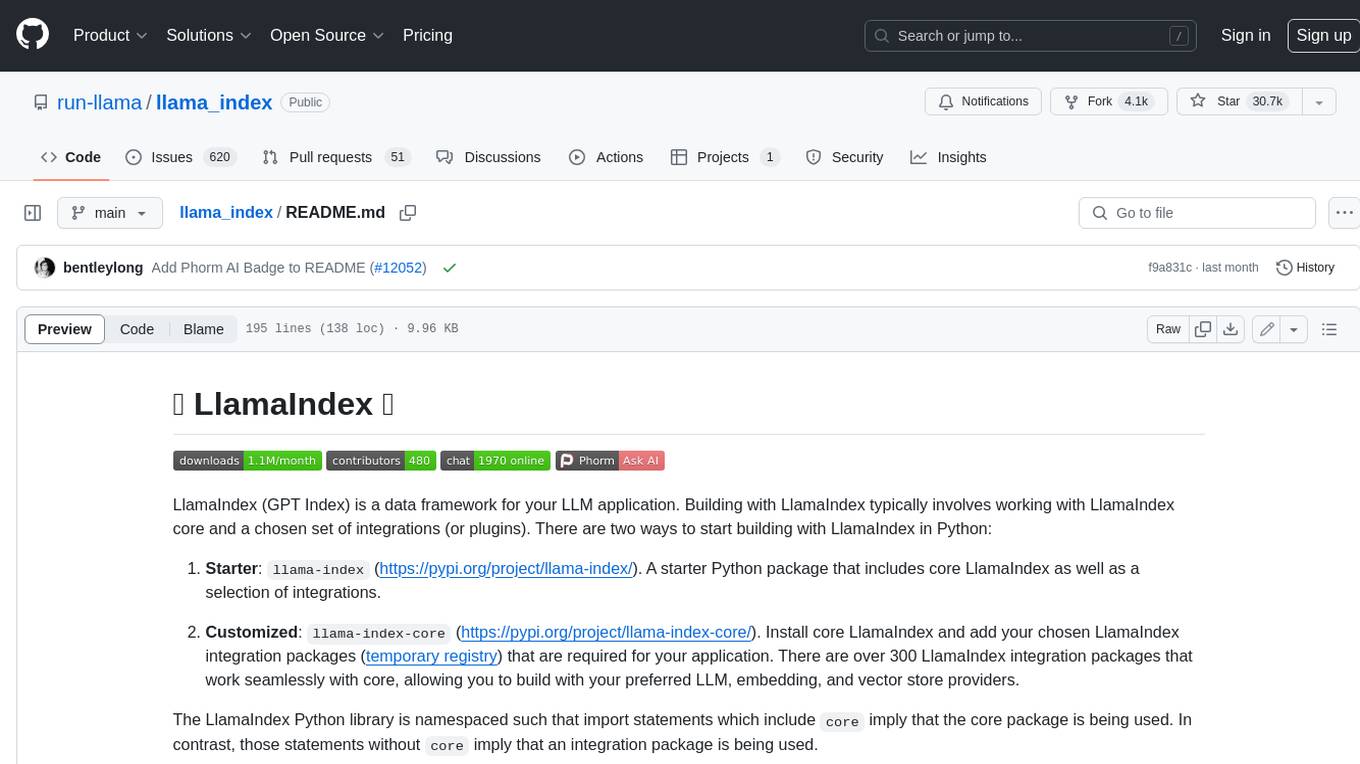Open the Pricing page
1360x764 pixels.
click(427, 35)
